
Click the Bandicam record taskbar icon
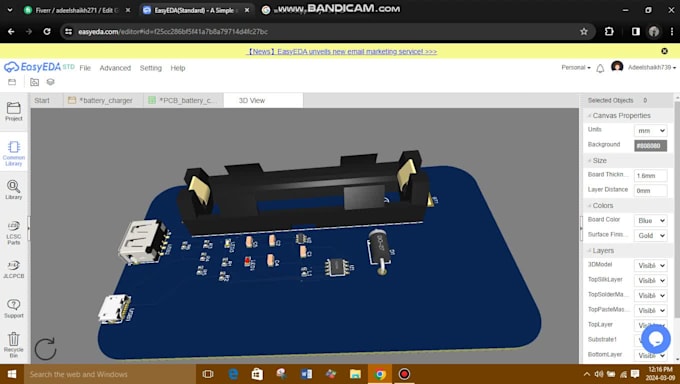404,374
